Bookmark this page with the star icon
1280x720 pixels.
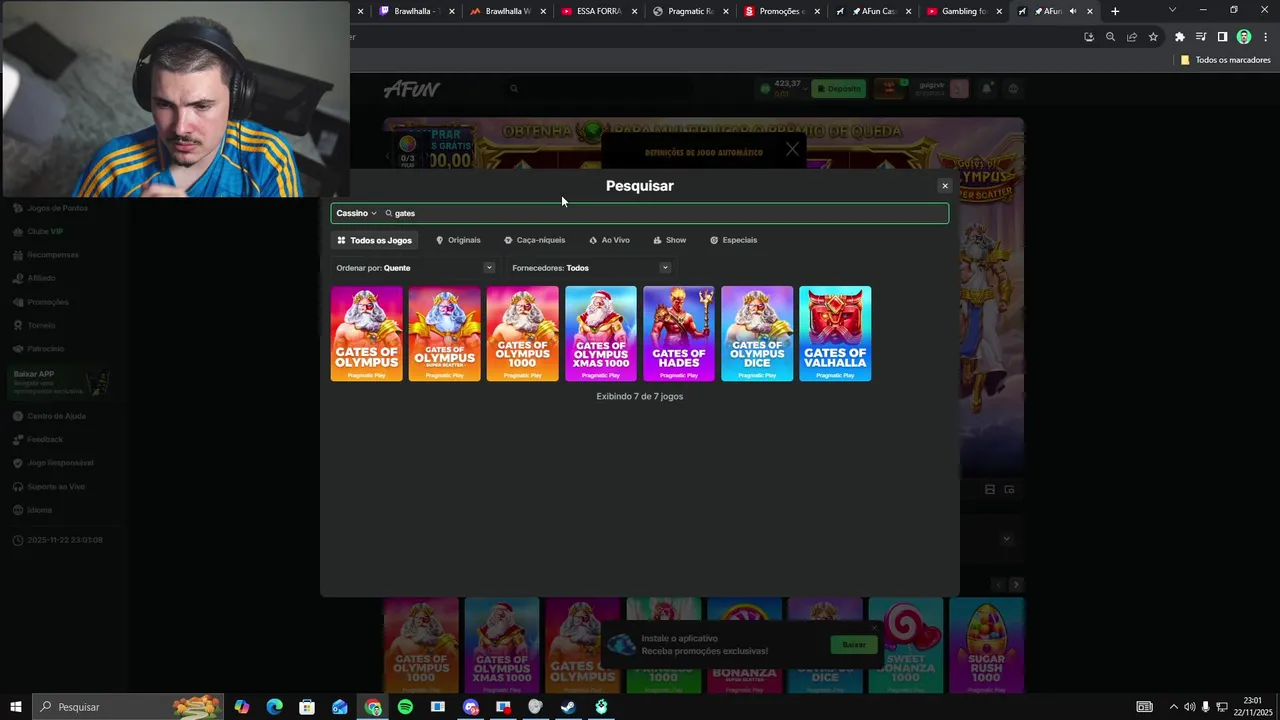click(x=1153, y=37)
